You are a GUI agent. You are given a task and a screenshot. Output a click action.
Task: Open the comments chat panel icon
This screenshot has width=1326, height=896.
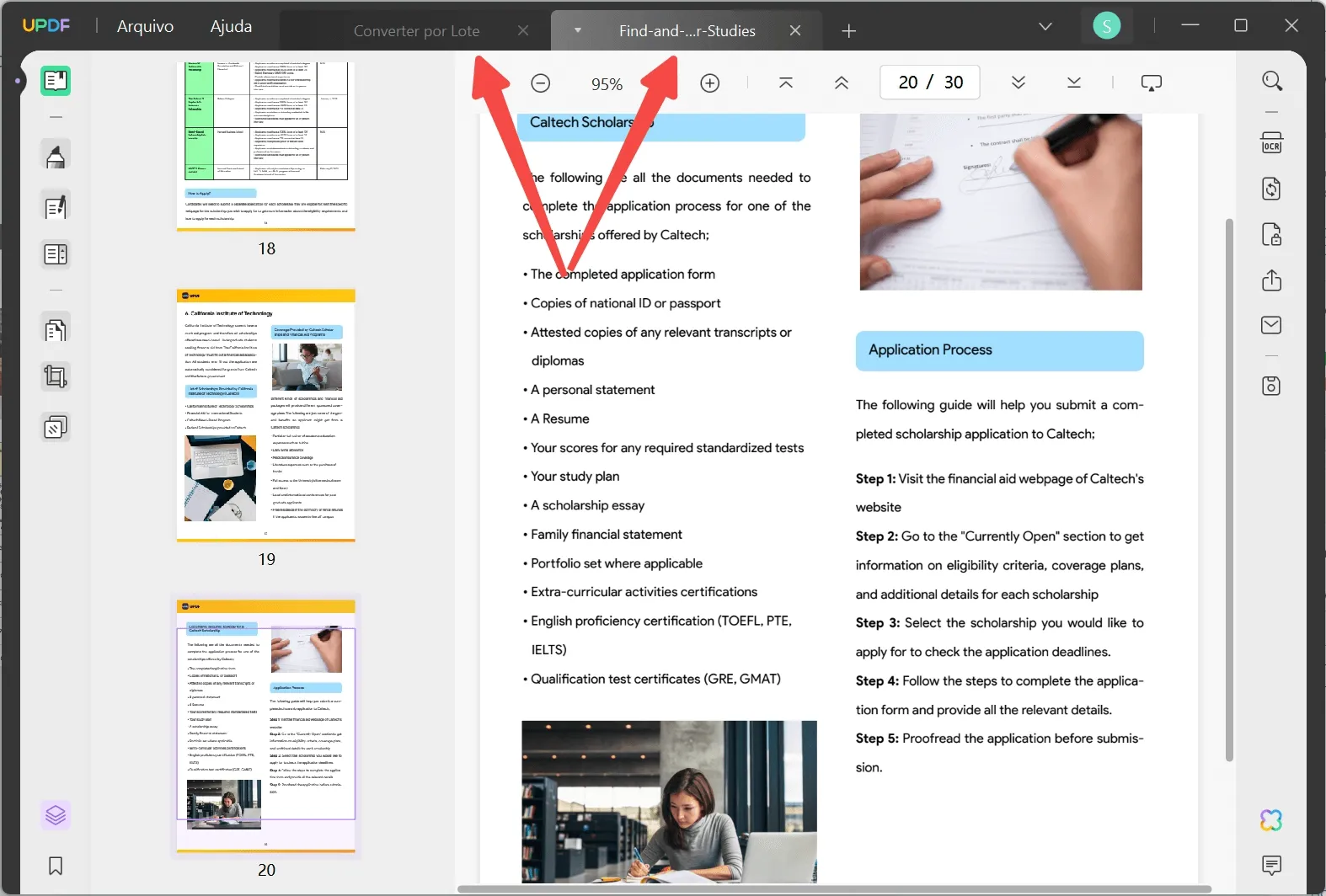[x=1272, y=865]
